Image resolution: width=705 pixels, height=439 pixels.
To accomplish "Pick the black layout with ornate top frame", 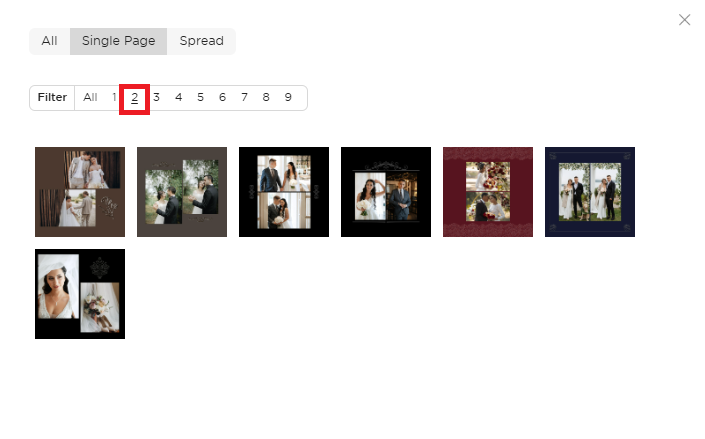I will [x=386, y=192].
